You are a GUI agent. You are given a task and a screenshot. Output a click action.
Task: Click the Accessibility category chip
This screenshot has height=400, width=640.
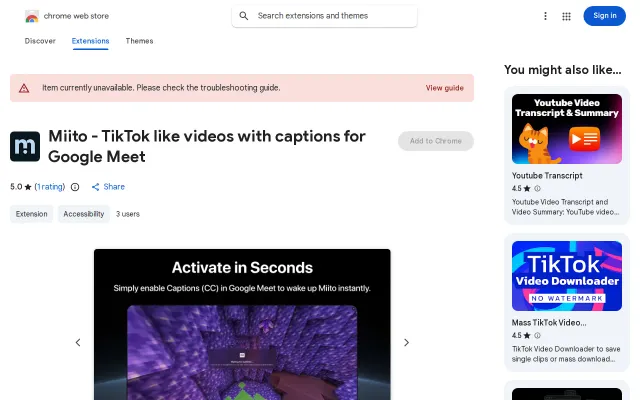(x=84, y=214)
